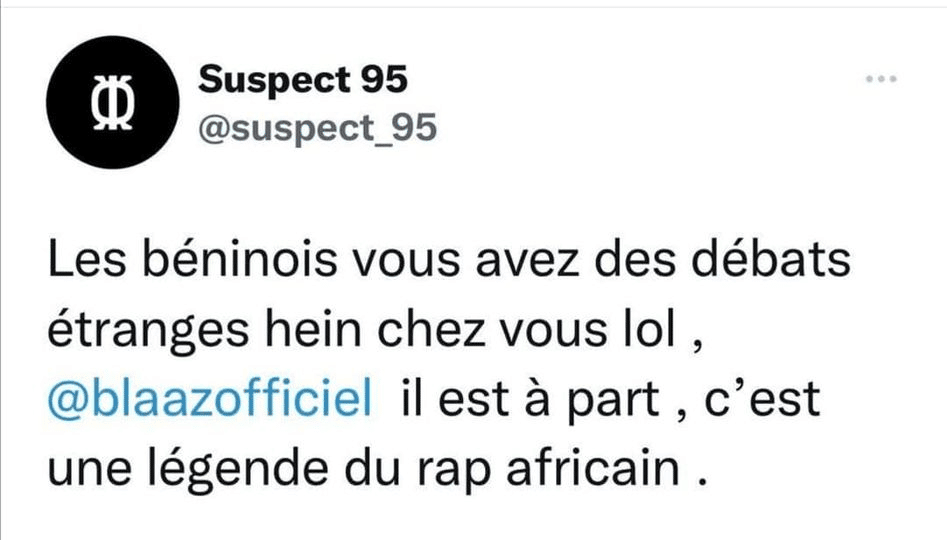
Task: Open the Suspect 95 display name
Action: point(303,81)
